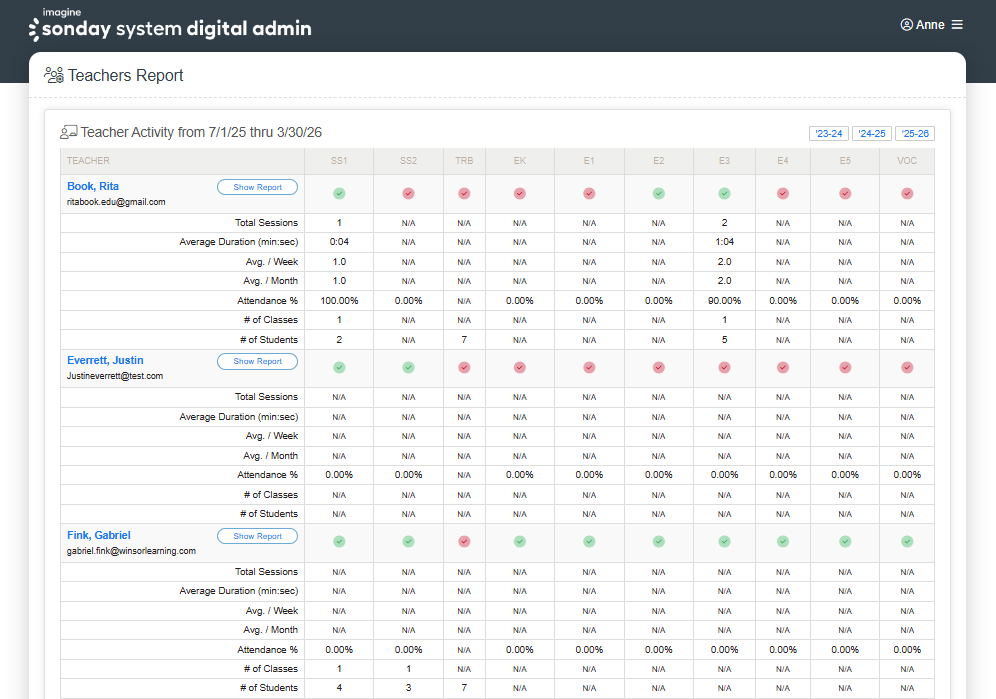
Task: Switch to the '25-26 school year
Action: [x=913, y=133]
